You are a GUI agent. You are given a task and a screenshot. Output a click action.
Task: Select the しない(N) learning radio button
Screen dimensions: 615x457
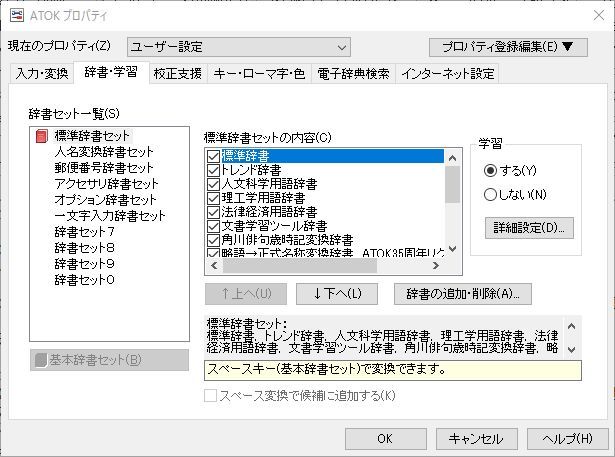point(490,195)
